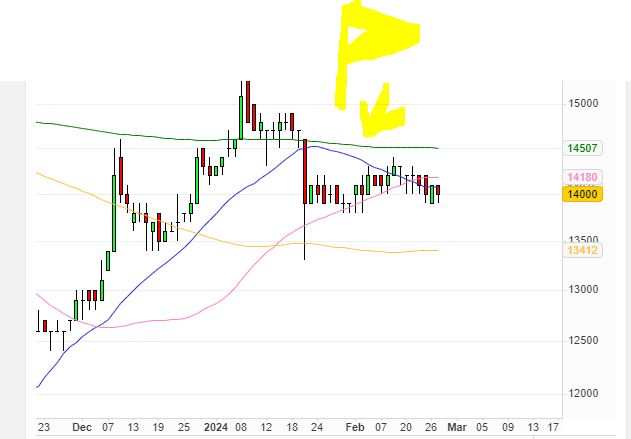Click the Mar date axis label
This screenshot has height=439, width=631.
point(457,427)
